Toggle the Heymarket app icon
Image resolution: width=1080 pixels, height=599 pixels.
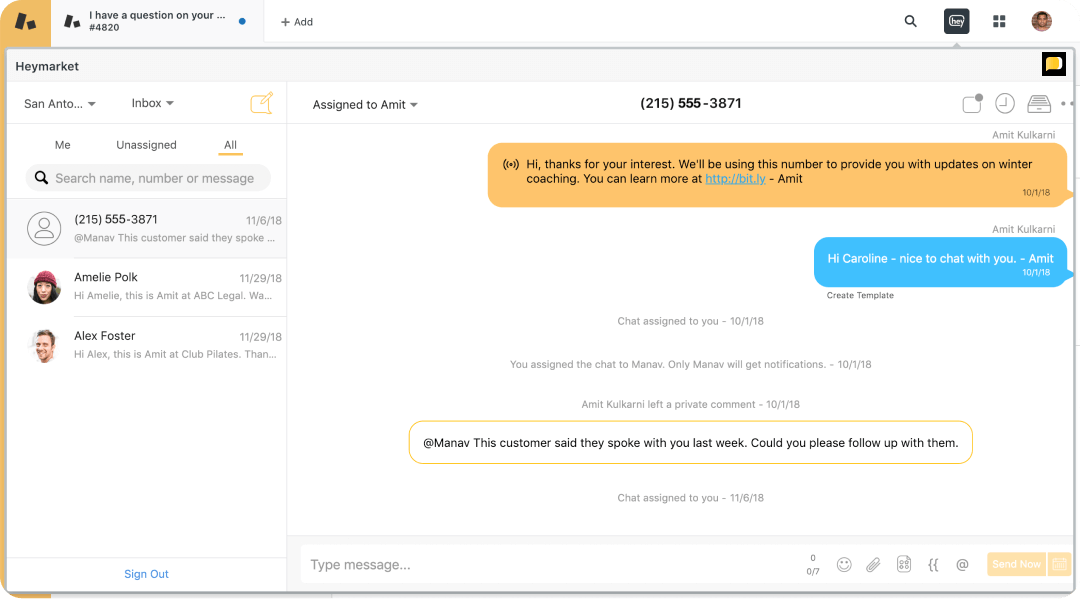(956, 21)
